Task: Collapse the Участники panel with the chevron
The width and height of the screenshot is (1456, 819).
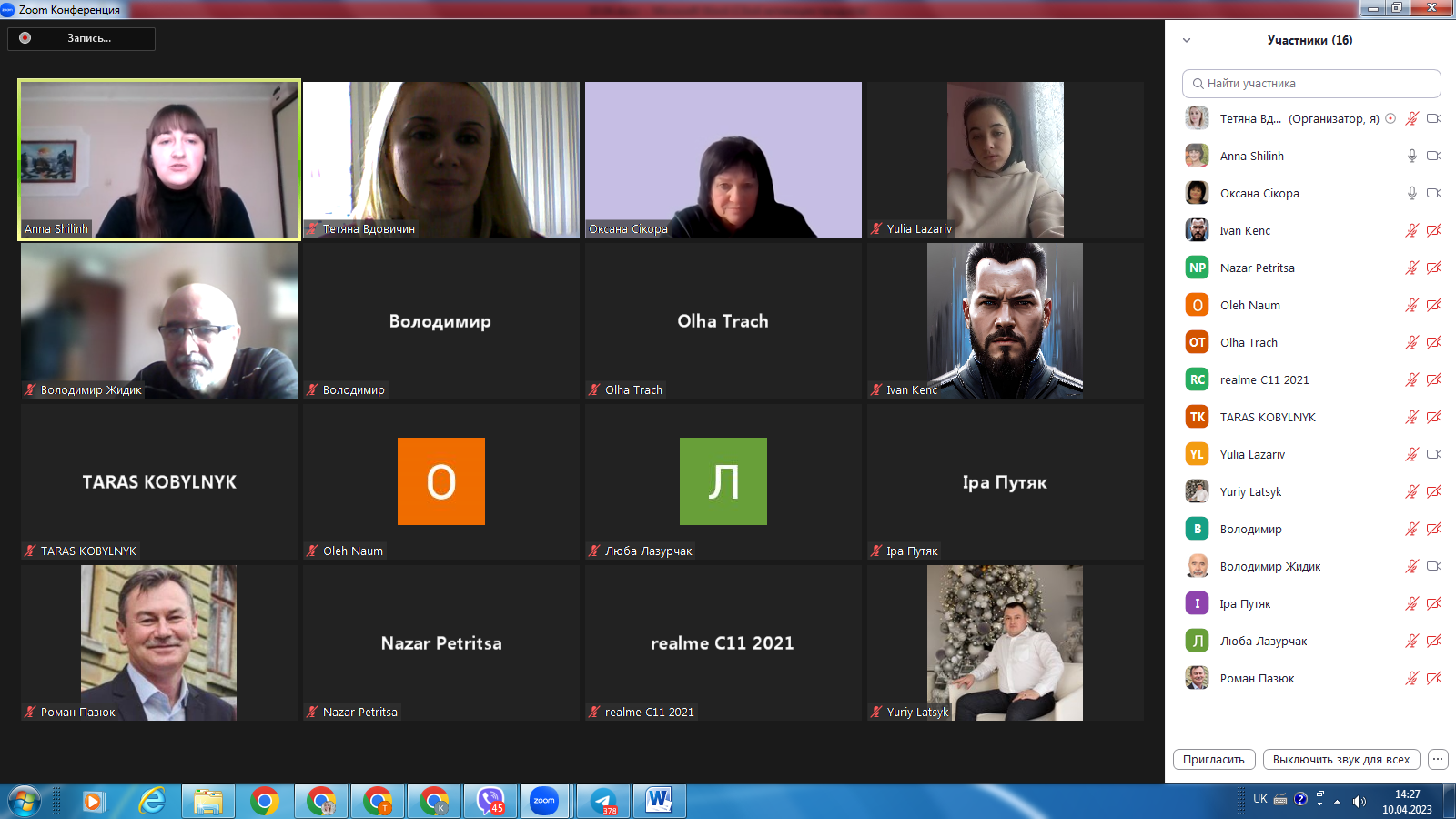Action: (1187, 40)
